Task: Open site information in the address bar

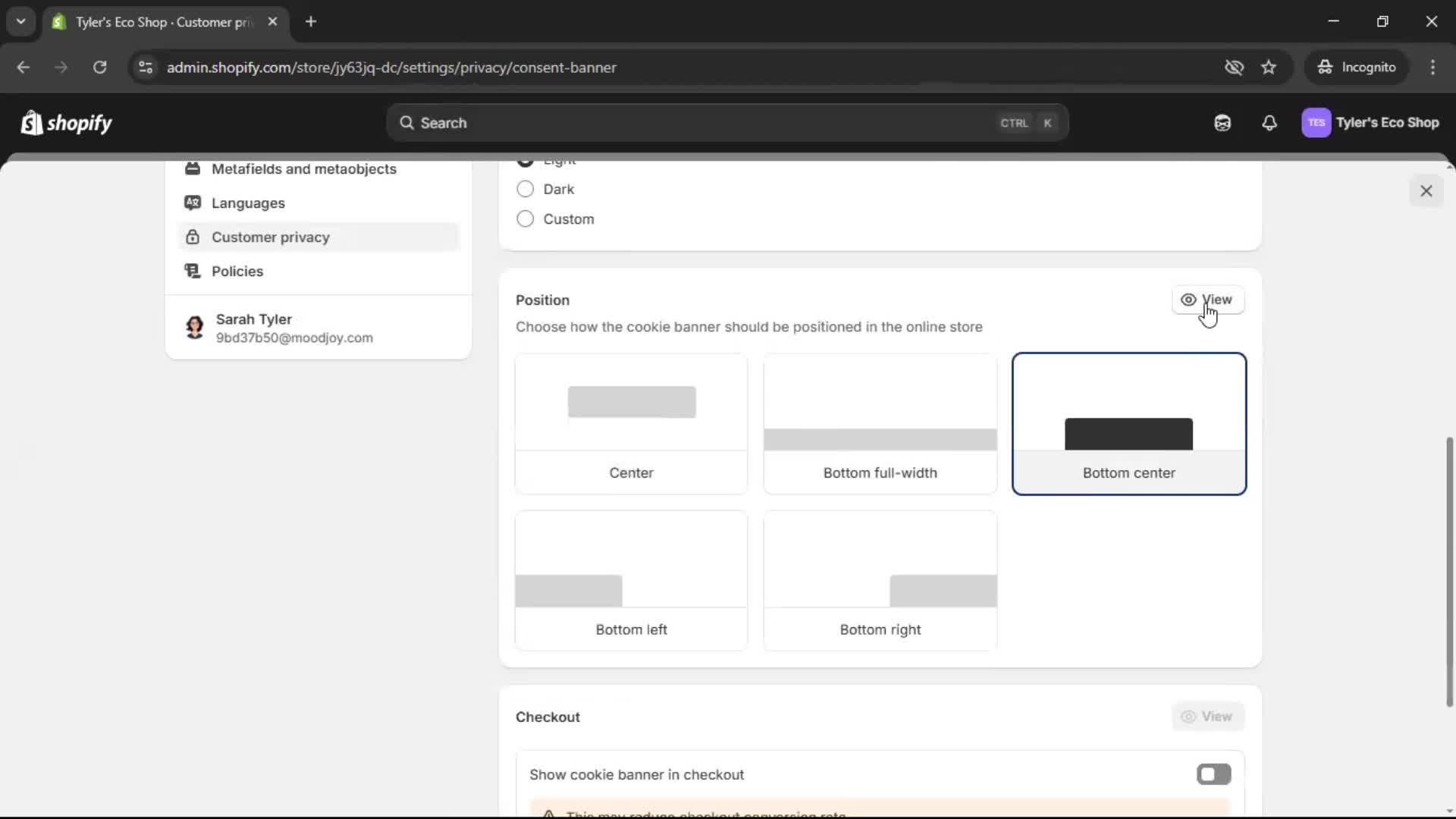Action: click(145, 67)
